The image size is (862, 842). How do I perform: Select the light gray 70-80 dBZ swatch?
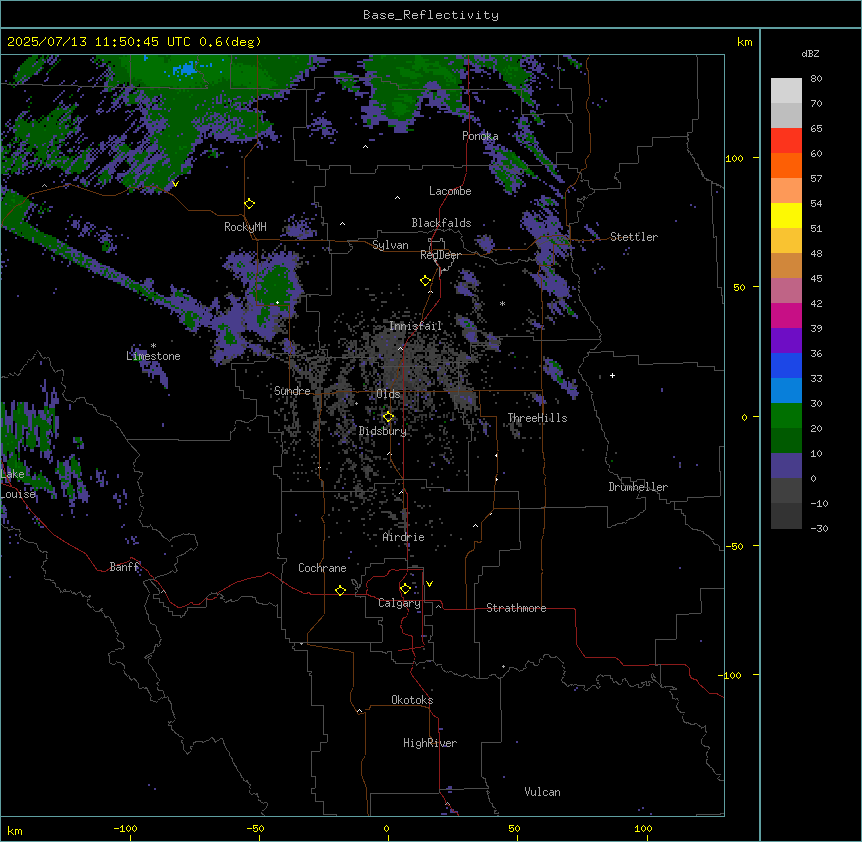786,91
